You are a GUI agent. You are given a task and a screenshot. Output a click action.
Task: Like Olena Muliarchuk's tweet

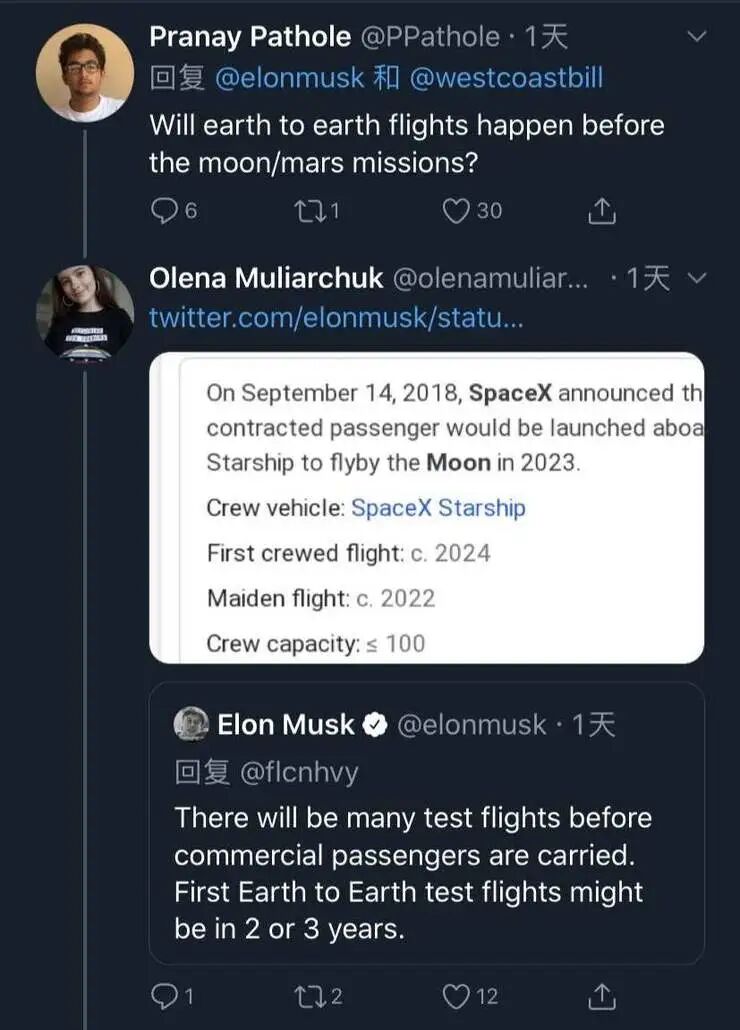pyautogui.click(x=457, y=995)
